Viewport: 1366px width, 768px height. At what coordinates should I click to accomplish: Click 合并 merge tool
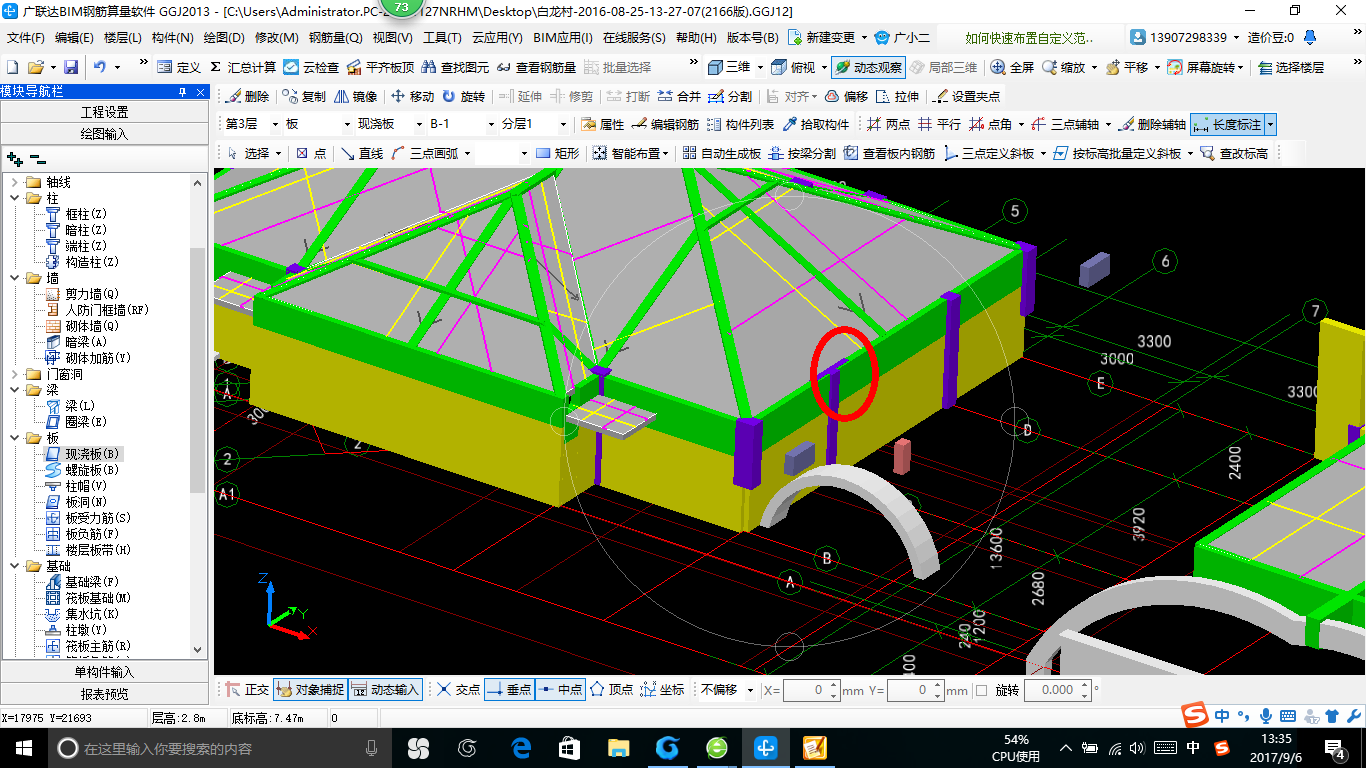click(x=680, y=96)
